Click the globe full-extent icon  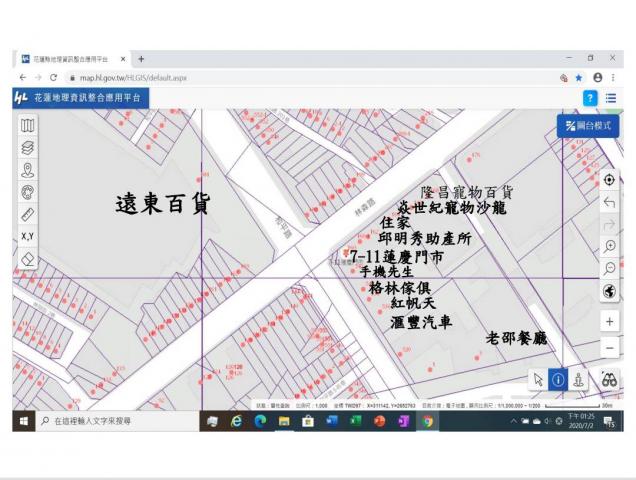pos(609,292)
